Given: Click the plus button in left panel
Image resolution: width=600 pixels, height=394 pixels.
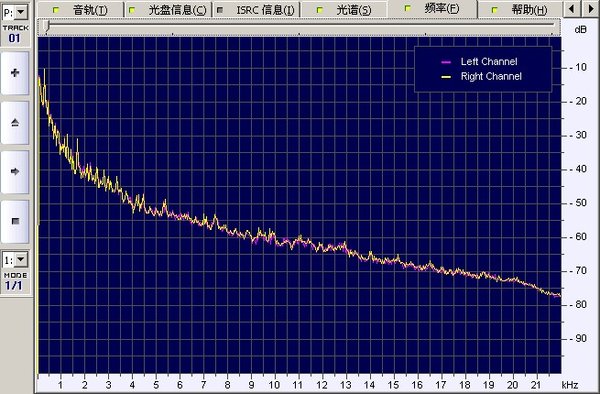Looking at the screenshot, I should point(15,73).
